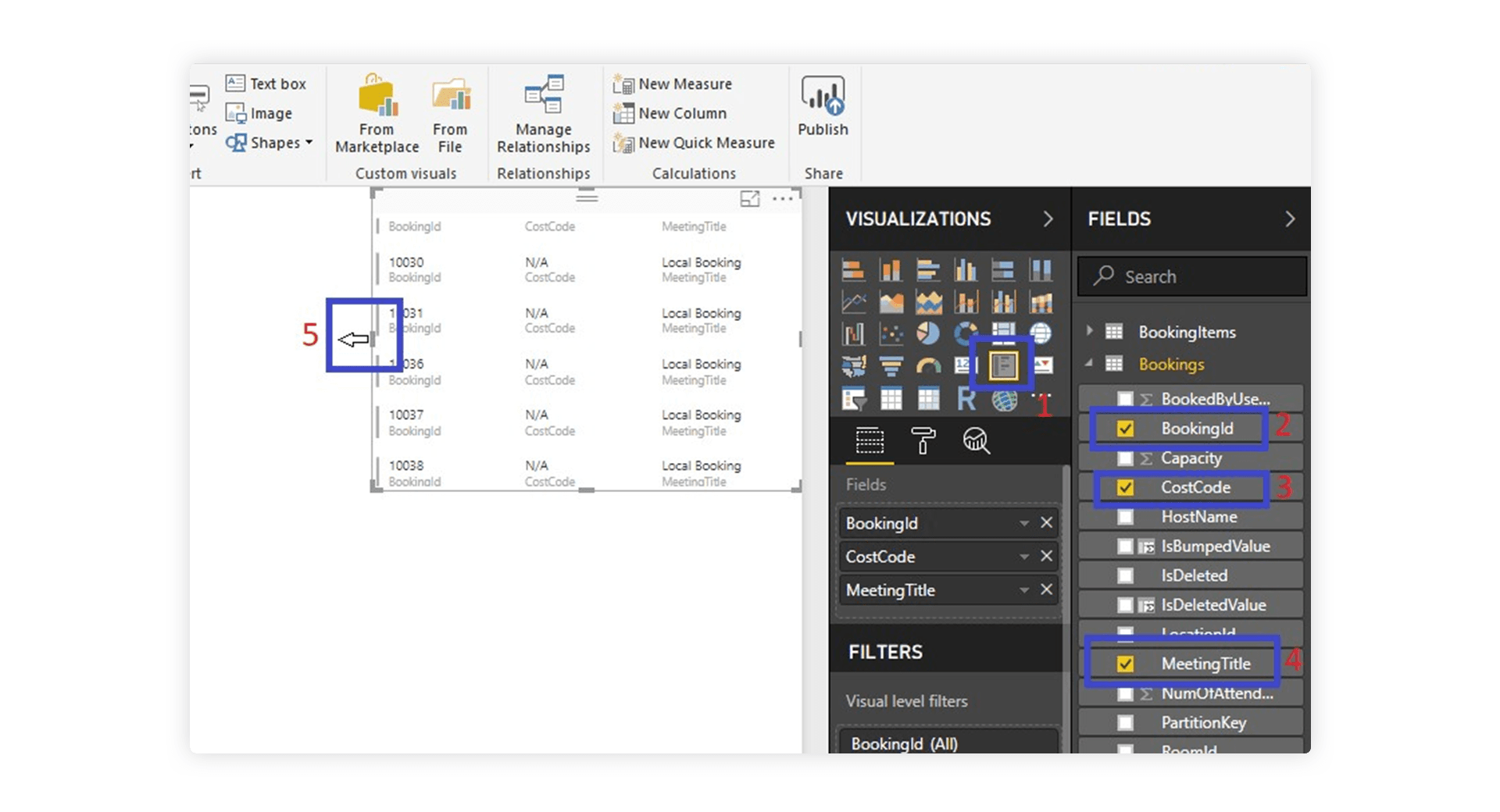Click New Quick Measure
Screen dimensions: 1500x812
694,143
